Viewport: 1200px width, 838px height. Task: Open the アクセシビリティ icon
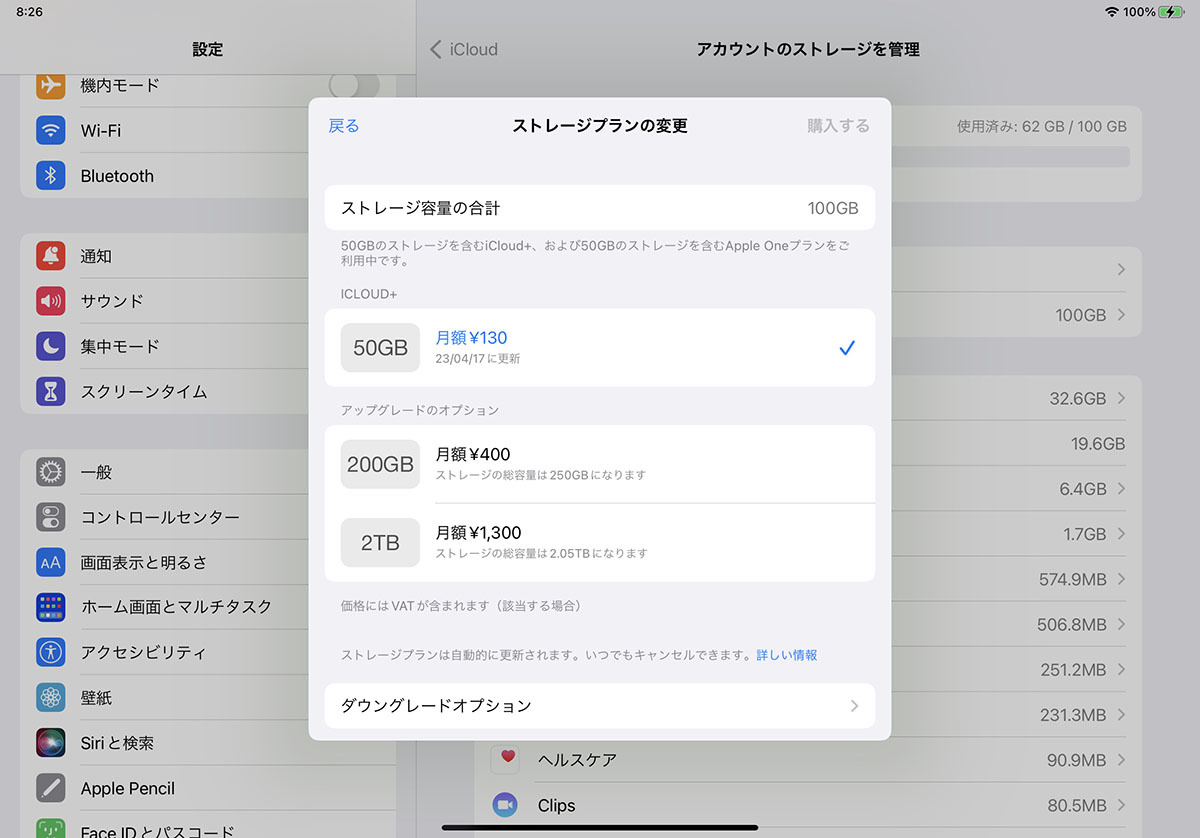[x=51, y=652]
